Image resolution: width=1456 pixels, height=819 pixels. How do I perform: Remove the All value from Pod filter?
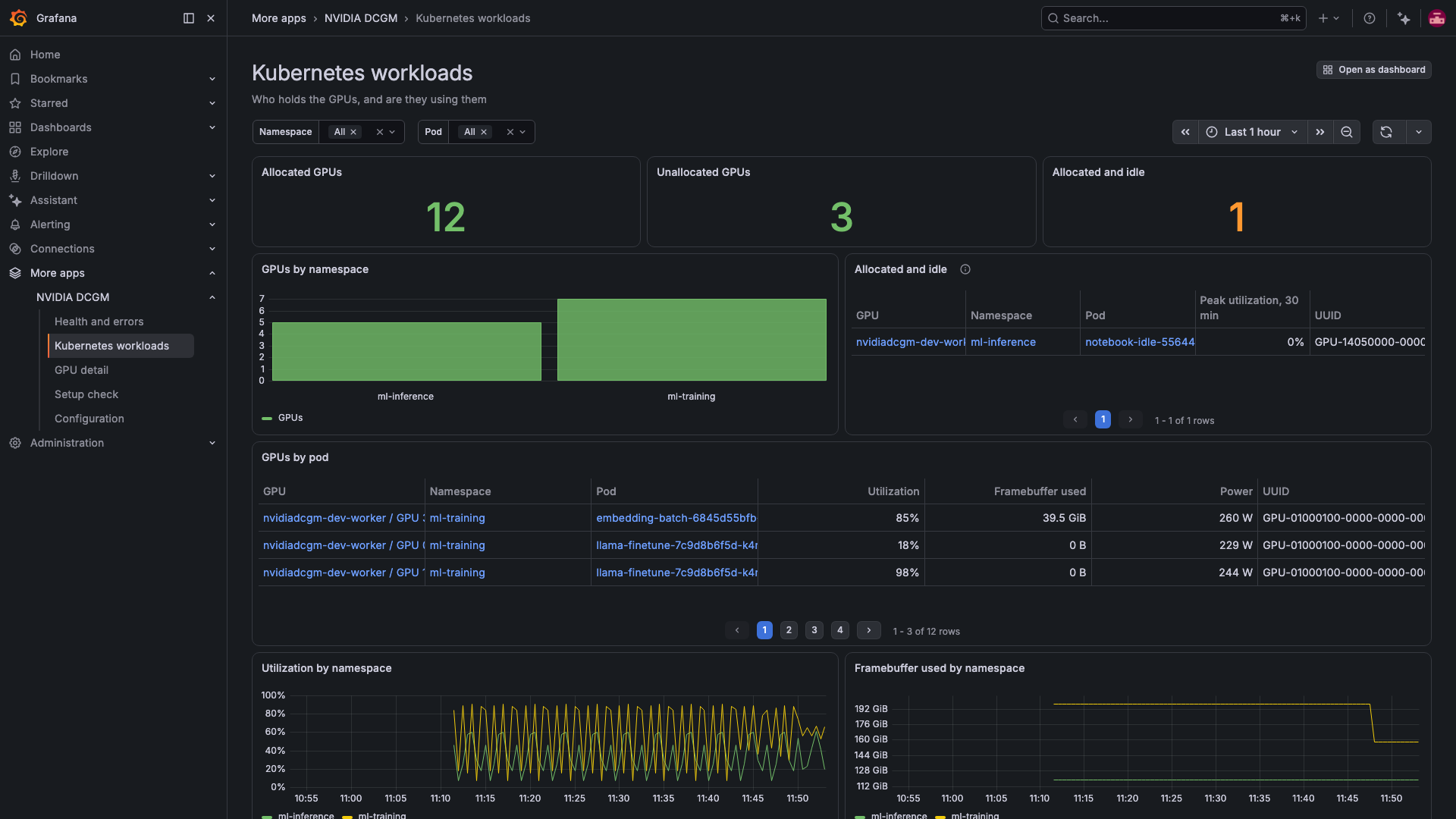click(x=484, y=132)
